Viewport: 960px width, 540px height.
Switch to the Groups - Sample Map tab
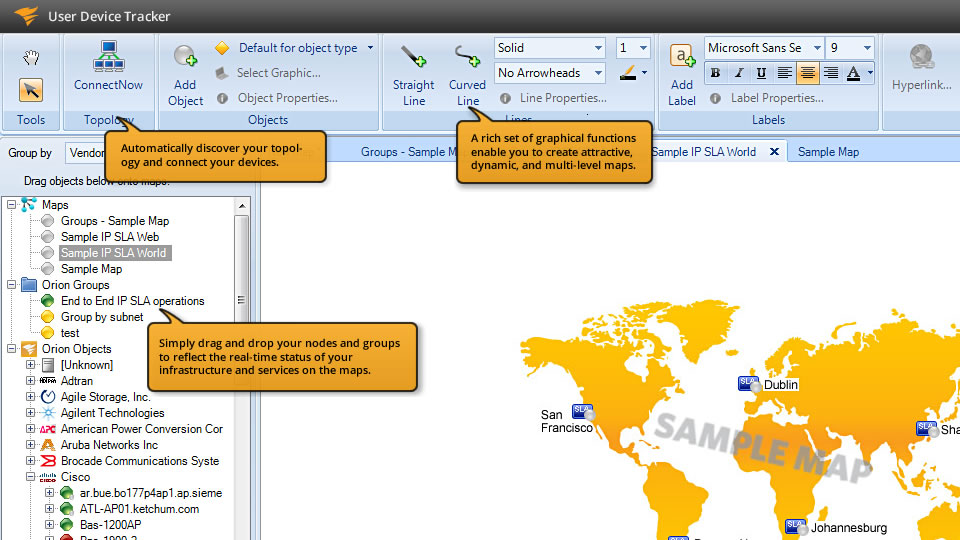point(408,152)
